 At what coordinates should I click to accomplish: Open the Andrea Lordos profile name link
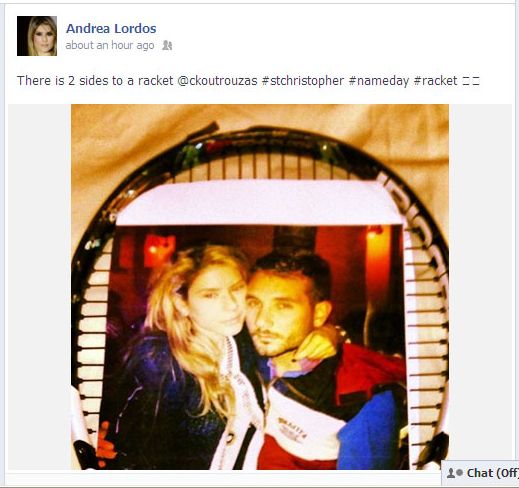[111, 28]
